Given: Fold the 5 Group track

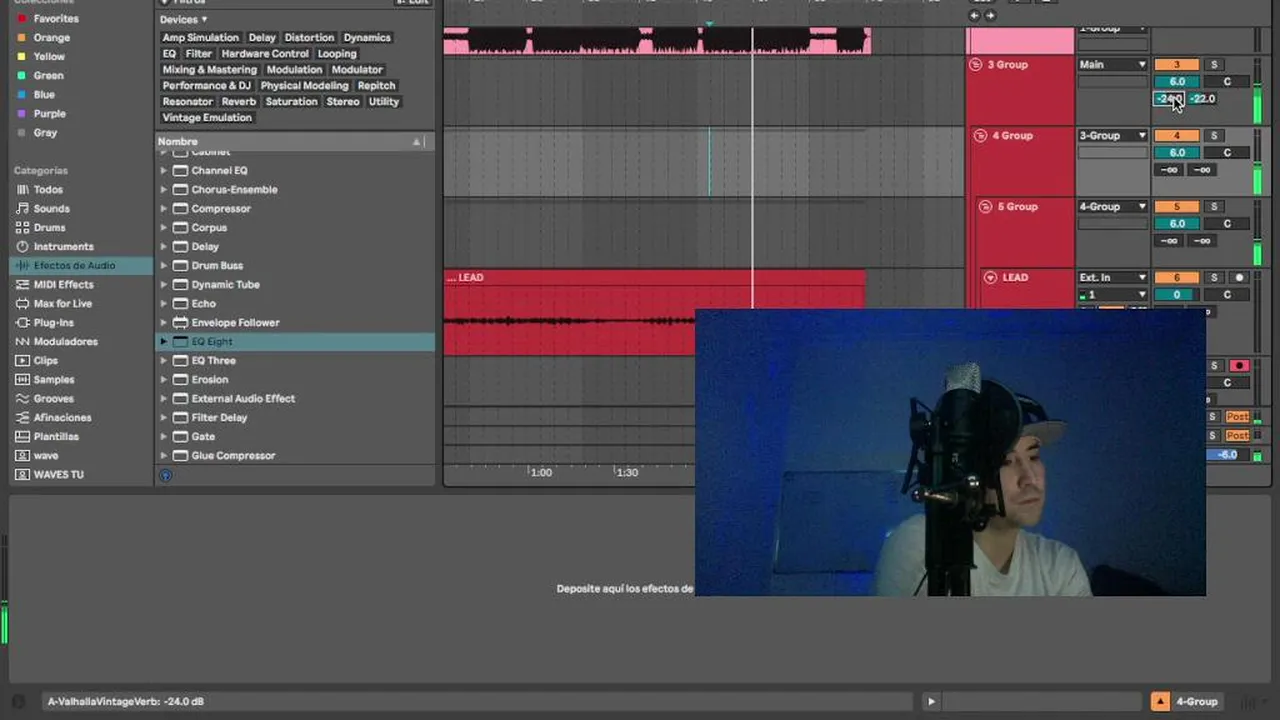Looking at the screenshot, I should point(986,207).
